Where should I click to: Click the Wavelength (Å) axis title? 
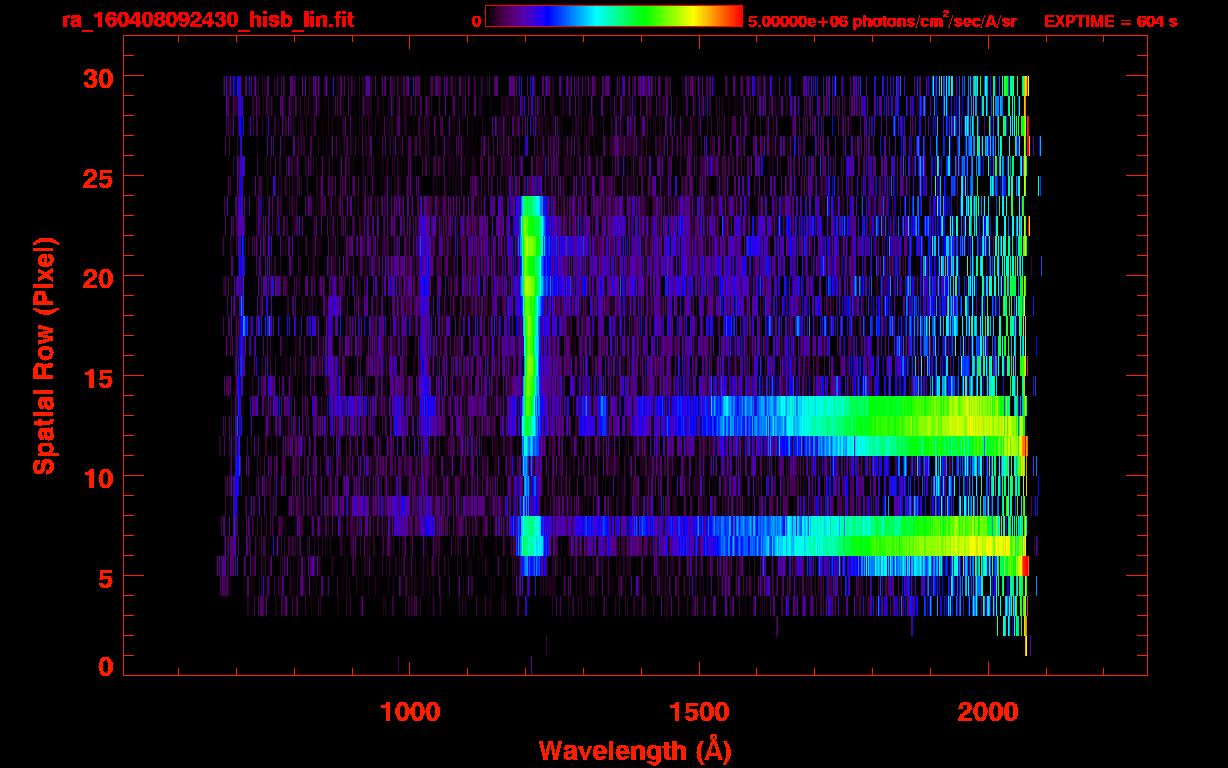tap(628, 750)
